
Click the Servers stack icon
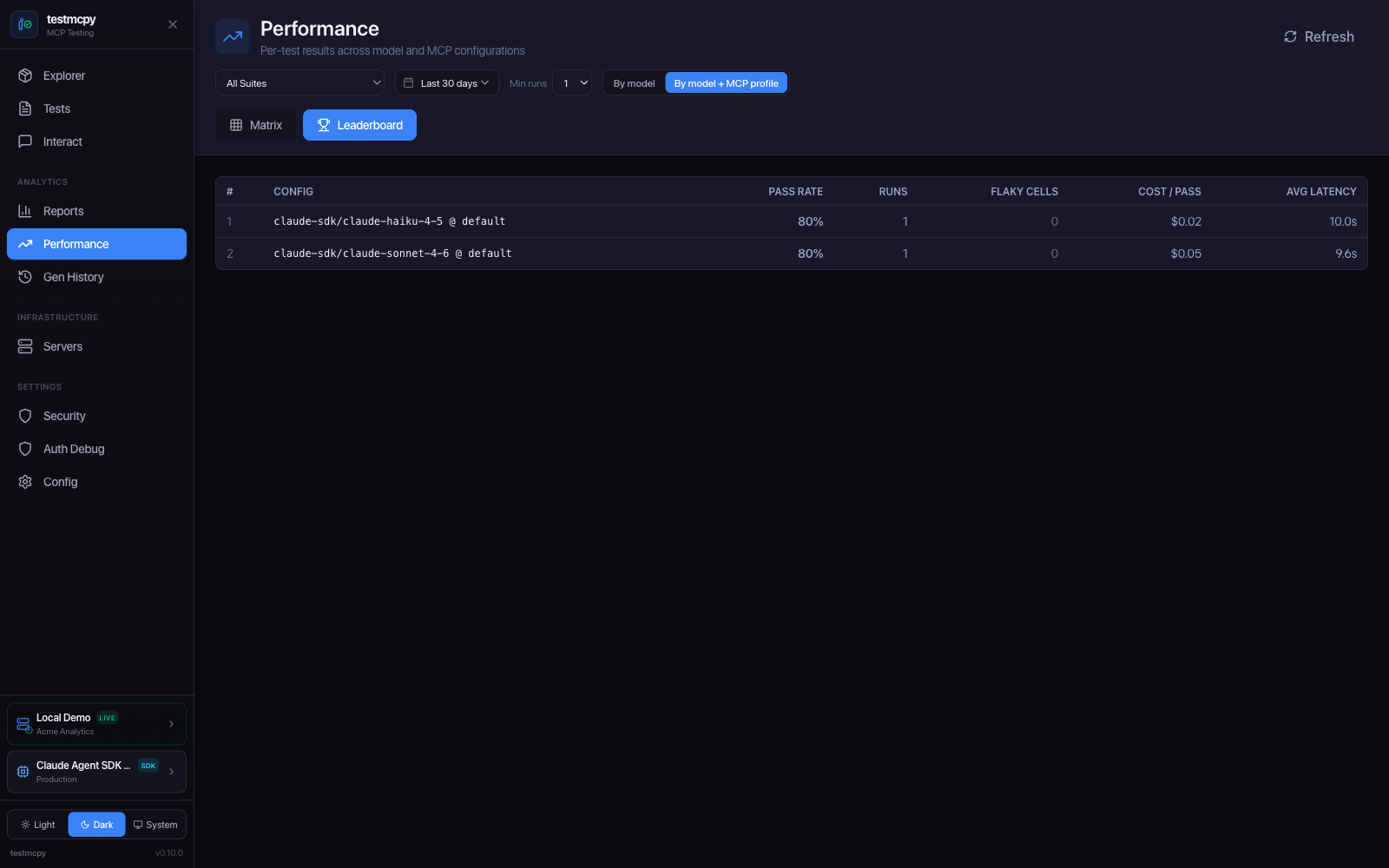point(25,346)
